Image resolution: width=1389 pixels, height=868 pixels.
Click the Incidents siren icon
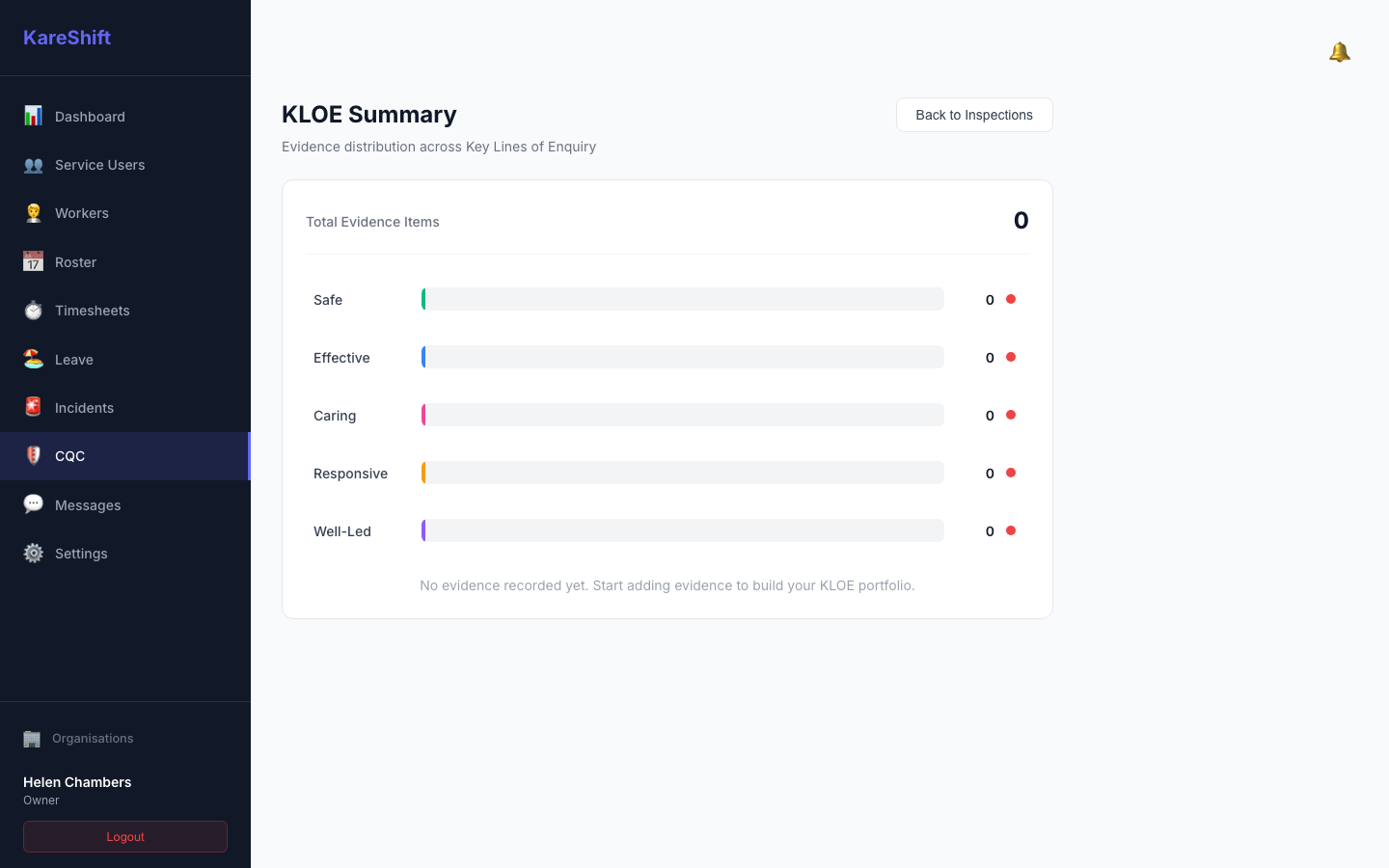[33, 407]
